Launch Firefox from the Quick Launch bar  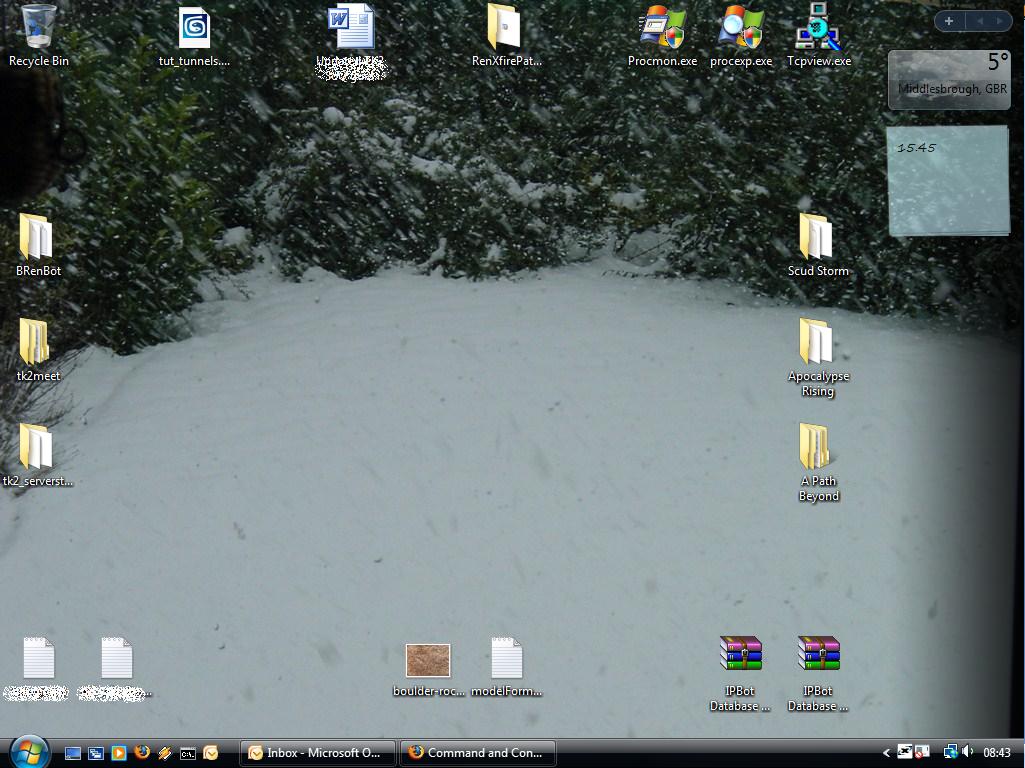[142, 753]
